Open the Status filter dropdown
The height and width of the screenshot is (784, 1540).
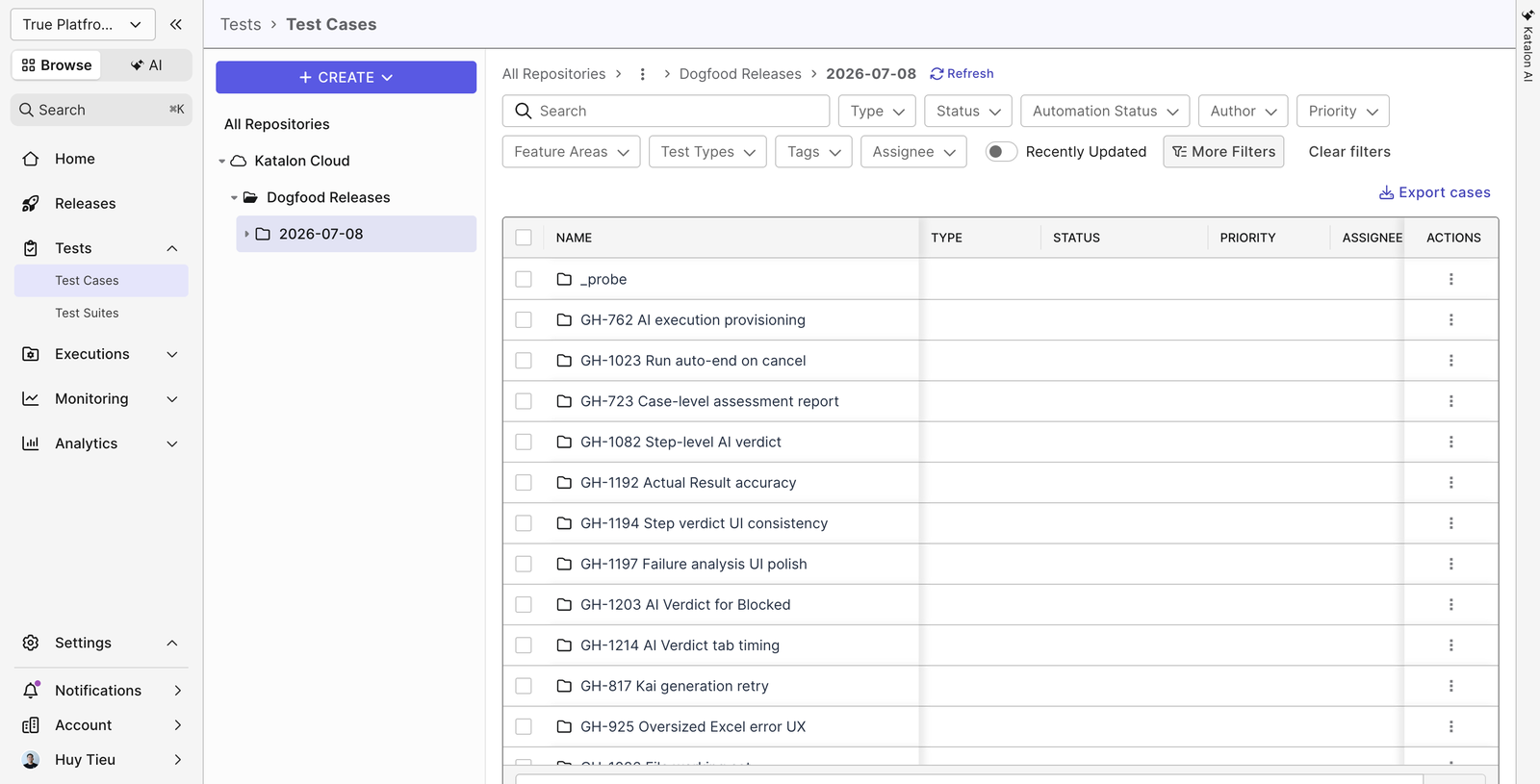(968, 111)
